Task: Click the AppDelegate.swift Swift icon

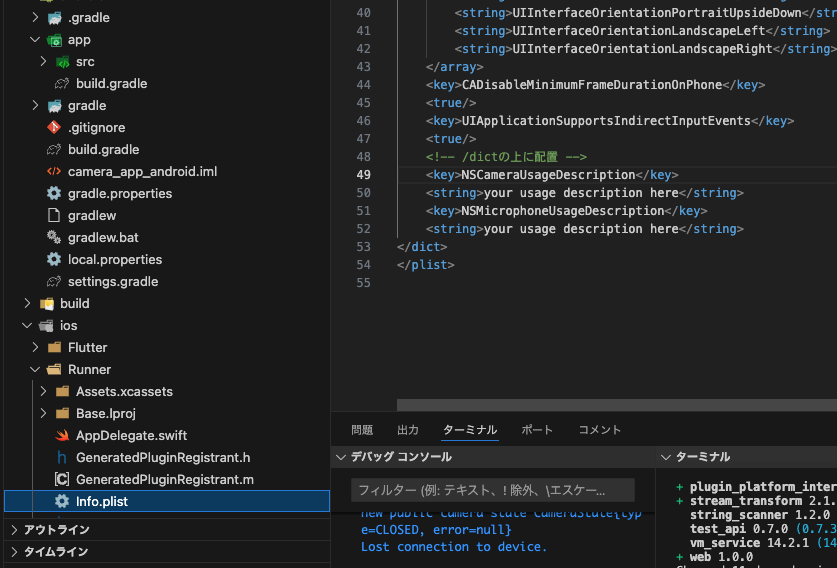Action: click(x=62, y=436)
